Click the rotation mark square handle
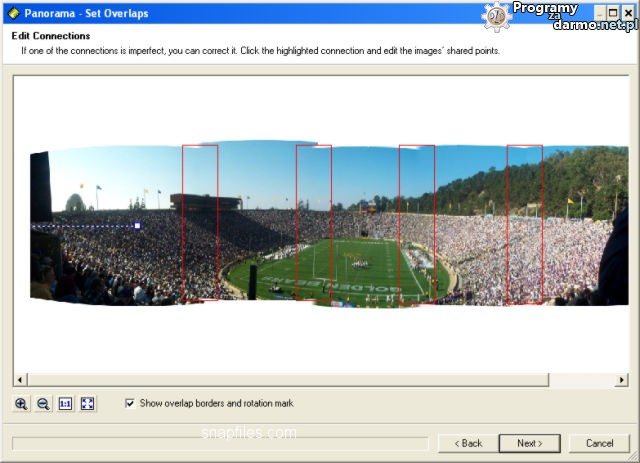The width and height of the screenshot is (640, 463). (137, 226)
